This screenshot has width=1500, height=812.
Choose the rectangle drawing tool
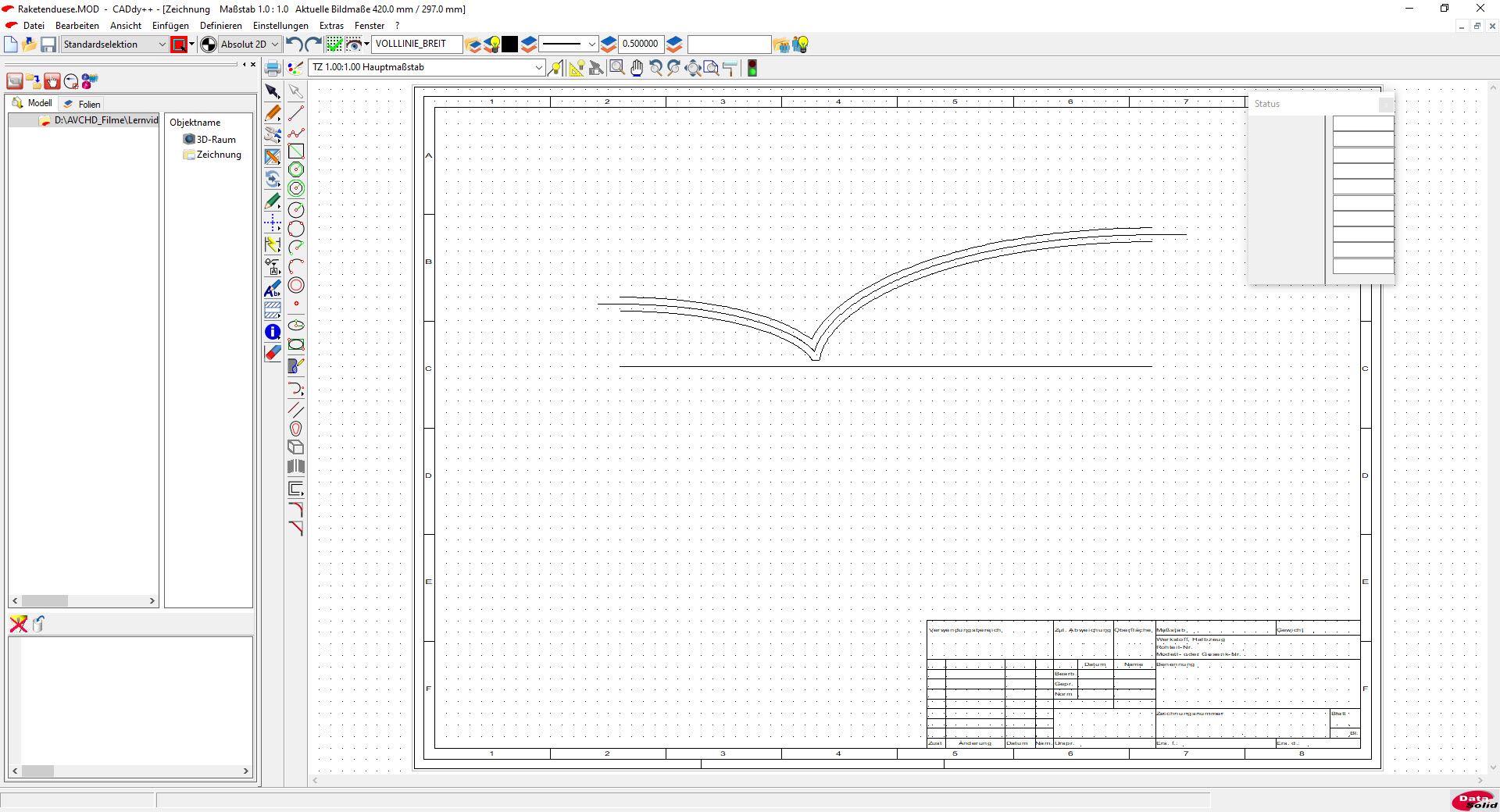pos(296,151)
